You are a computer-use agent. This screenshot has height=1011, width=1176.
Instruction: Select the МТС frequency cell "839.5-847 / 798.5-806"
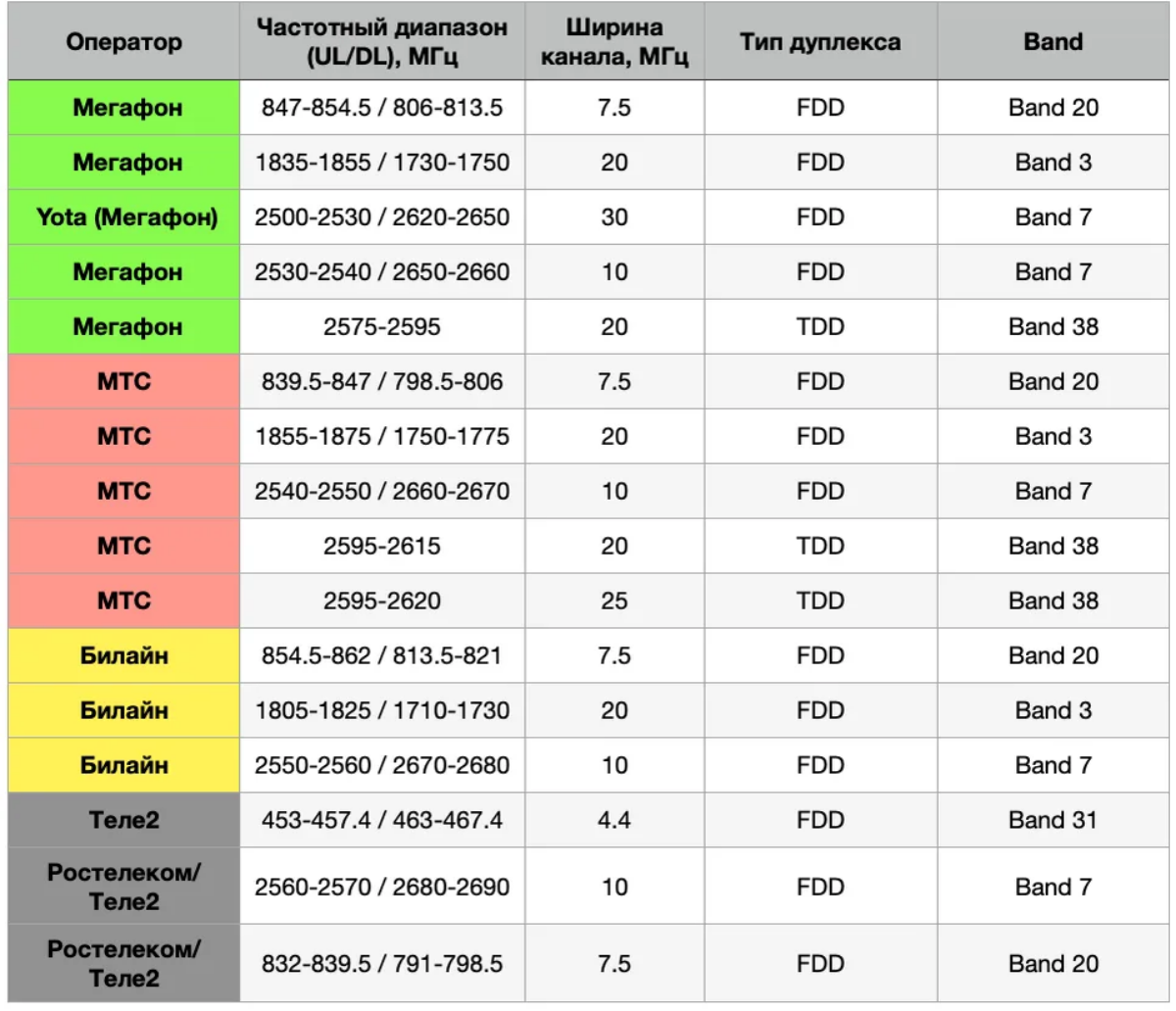382,381
